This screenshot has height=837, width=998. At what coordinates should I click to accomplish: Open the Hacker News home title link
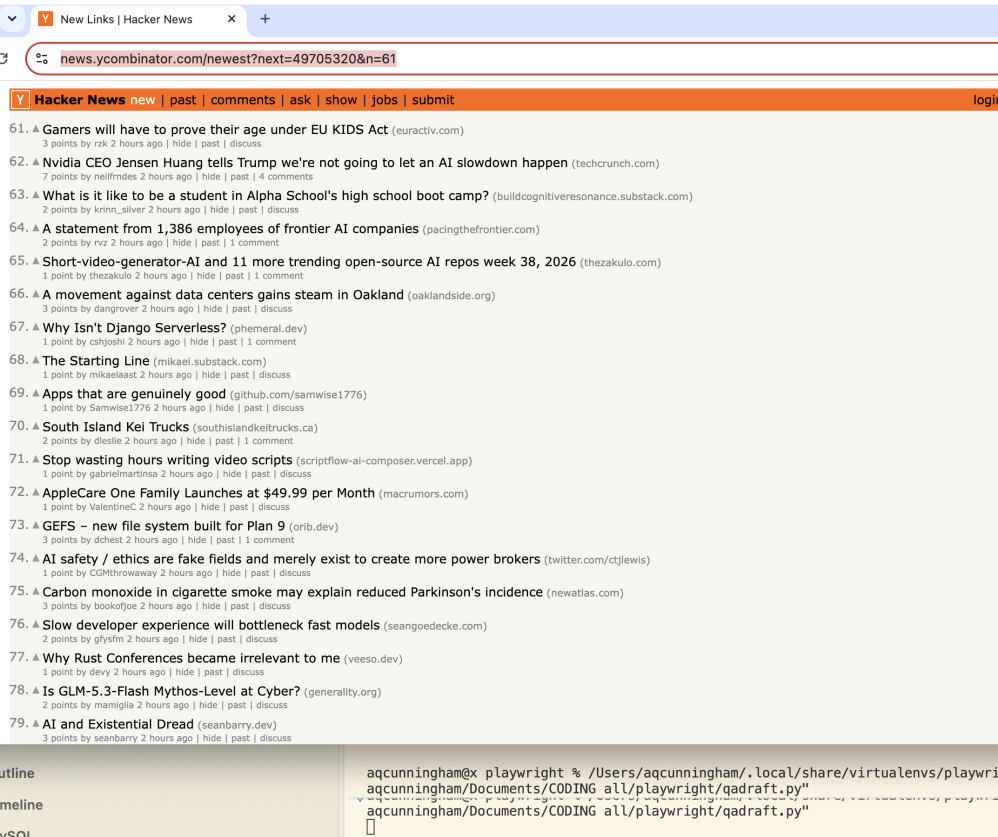pos(80,100)
